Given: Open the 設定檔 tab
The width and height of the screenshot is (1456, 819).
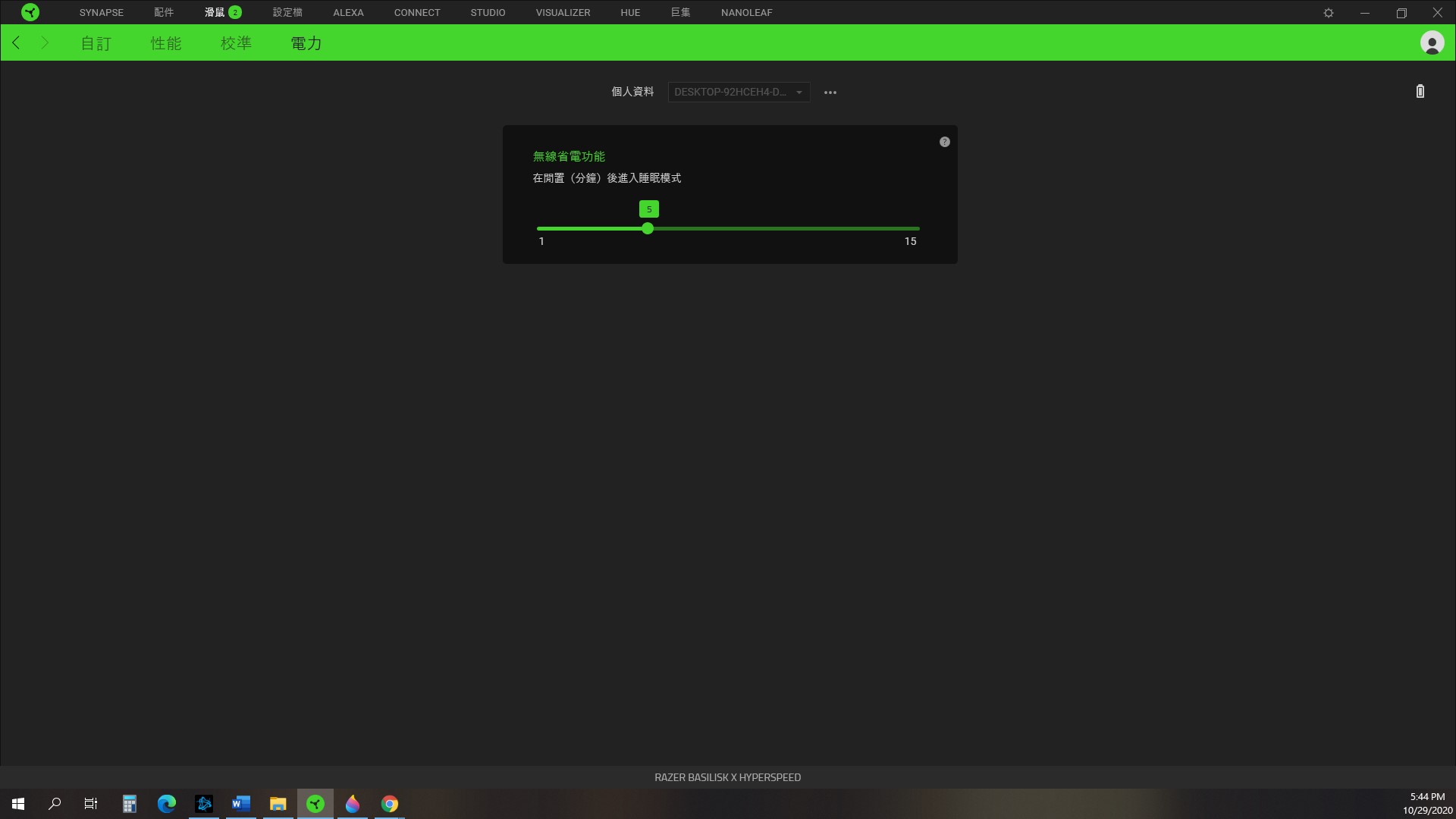Looking at the screenshot, I should (287, 12).
